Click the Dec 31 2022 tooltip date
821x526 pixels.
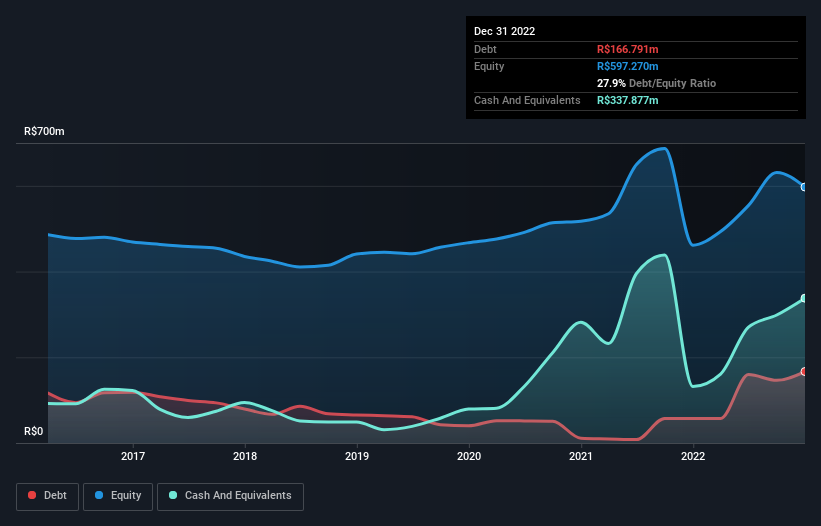[505, 31]
